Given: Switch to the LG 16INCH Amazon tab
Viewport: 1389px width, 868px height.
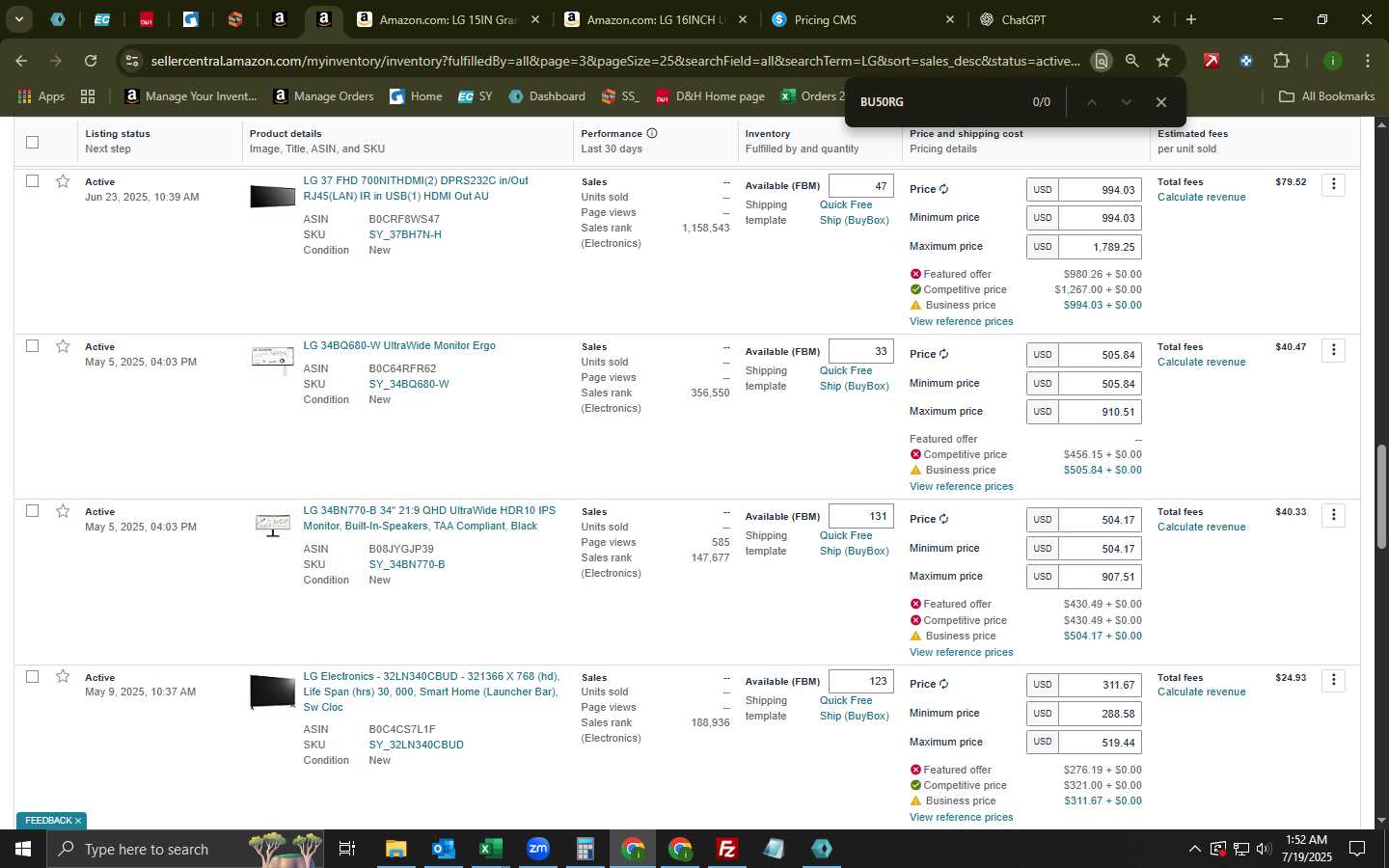Looking at the screenshot, I should tap(656, 19).
